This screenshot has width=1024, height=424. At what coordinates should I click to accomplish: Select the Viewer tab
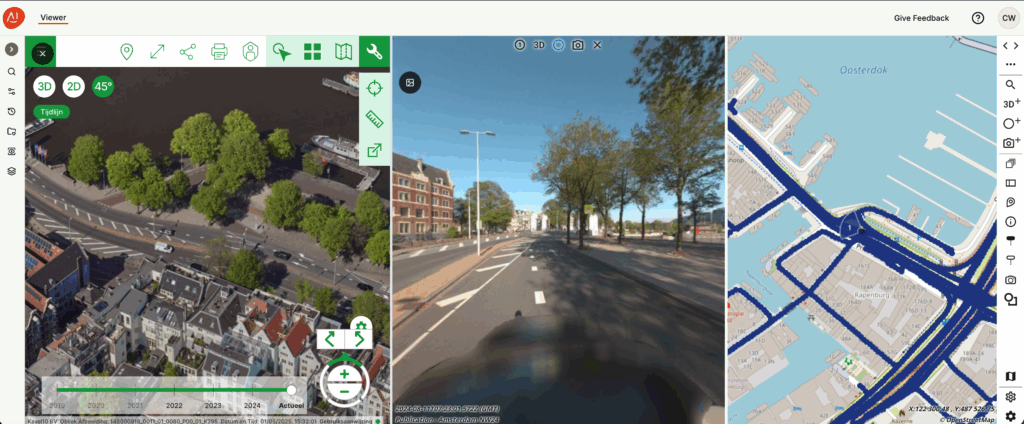point(54,18)
